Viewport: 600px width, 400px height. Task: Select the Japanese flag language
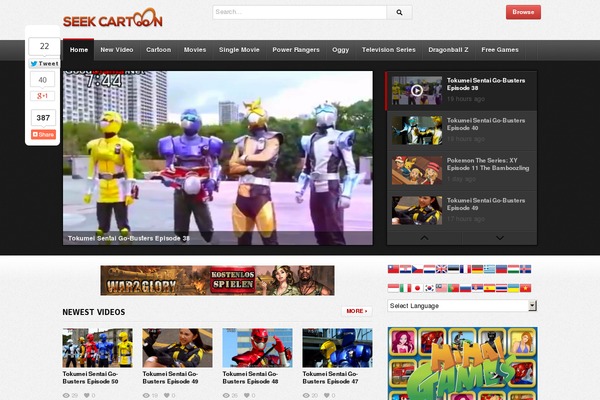pyautogui.click(x=417, y=288)
